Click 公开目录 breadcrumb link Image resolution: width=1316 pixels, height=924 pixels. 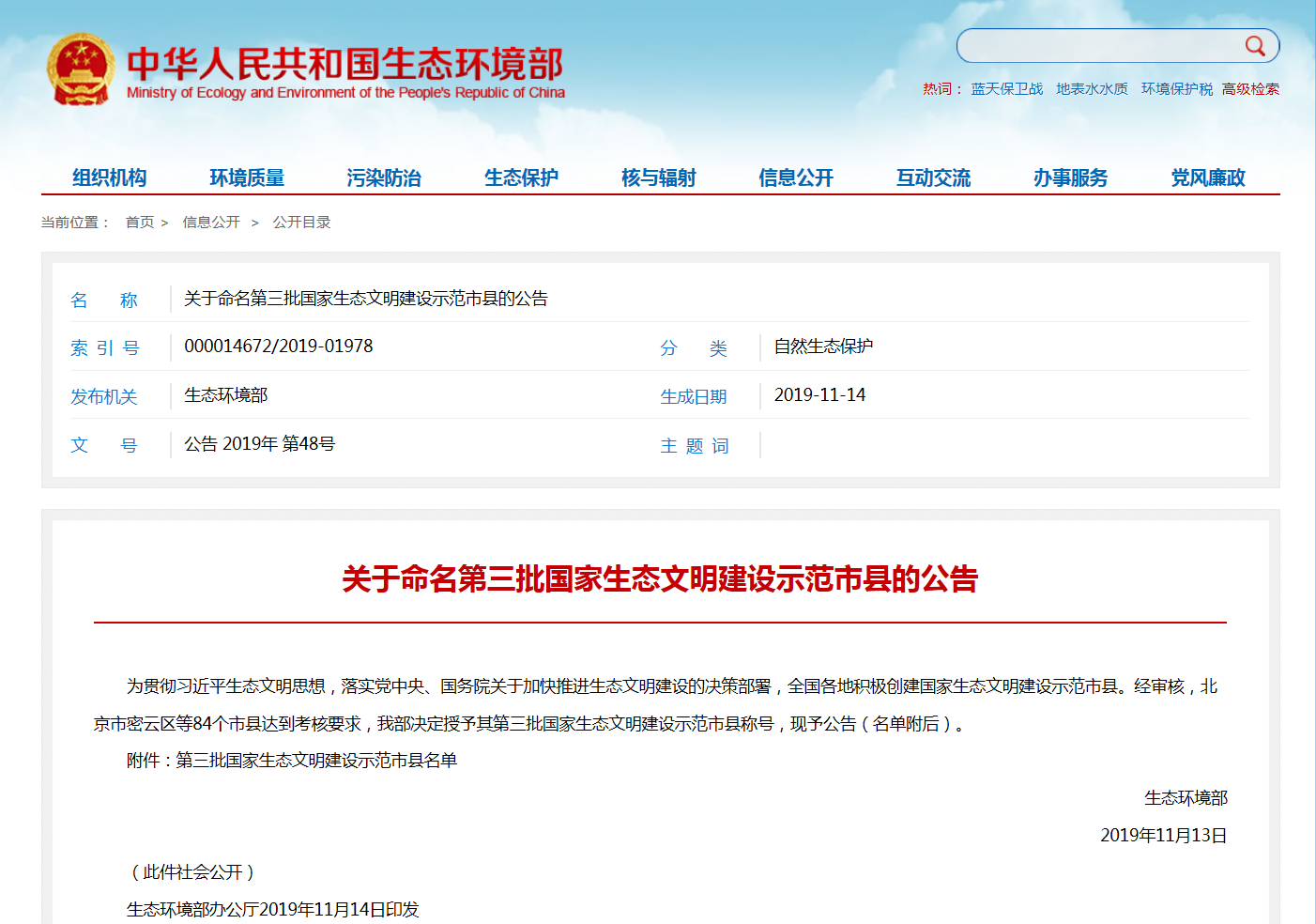[301, 223]
